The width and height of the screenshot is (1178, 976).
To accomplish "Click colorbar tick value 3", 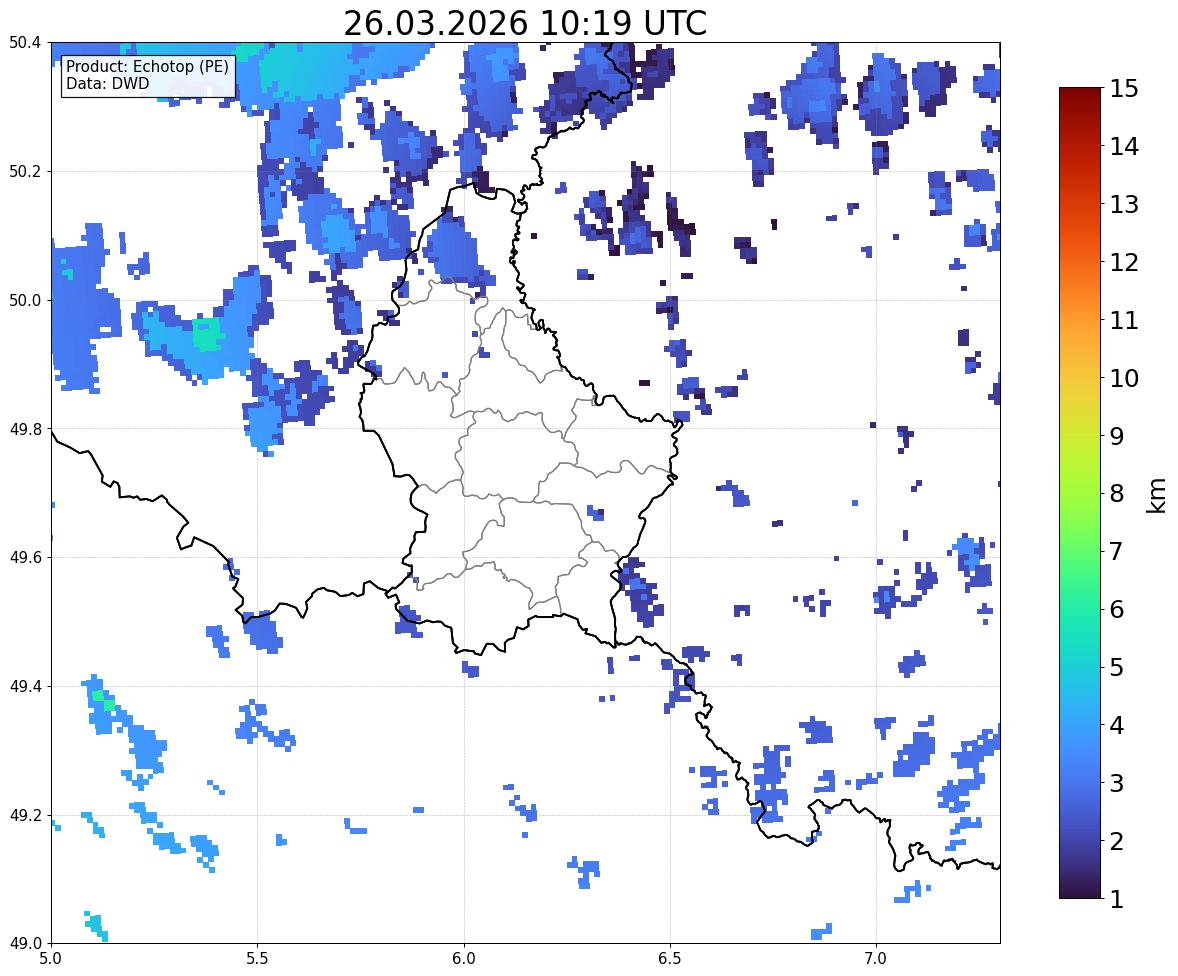I will 1117,783.
